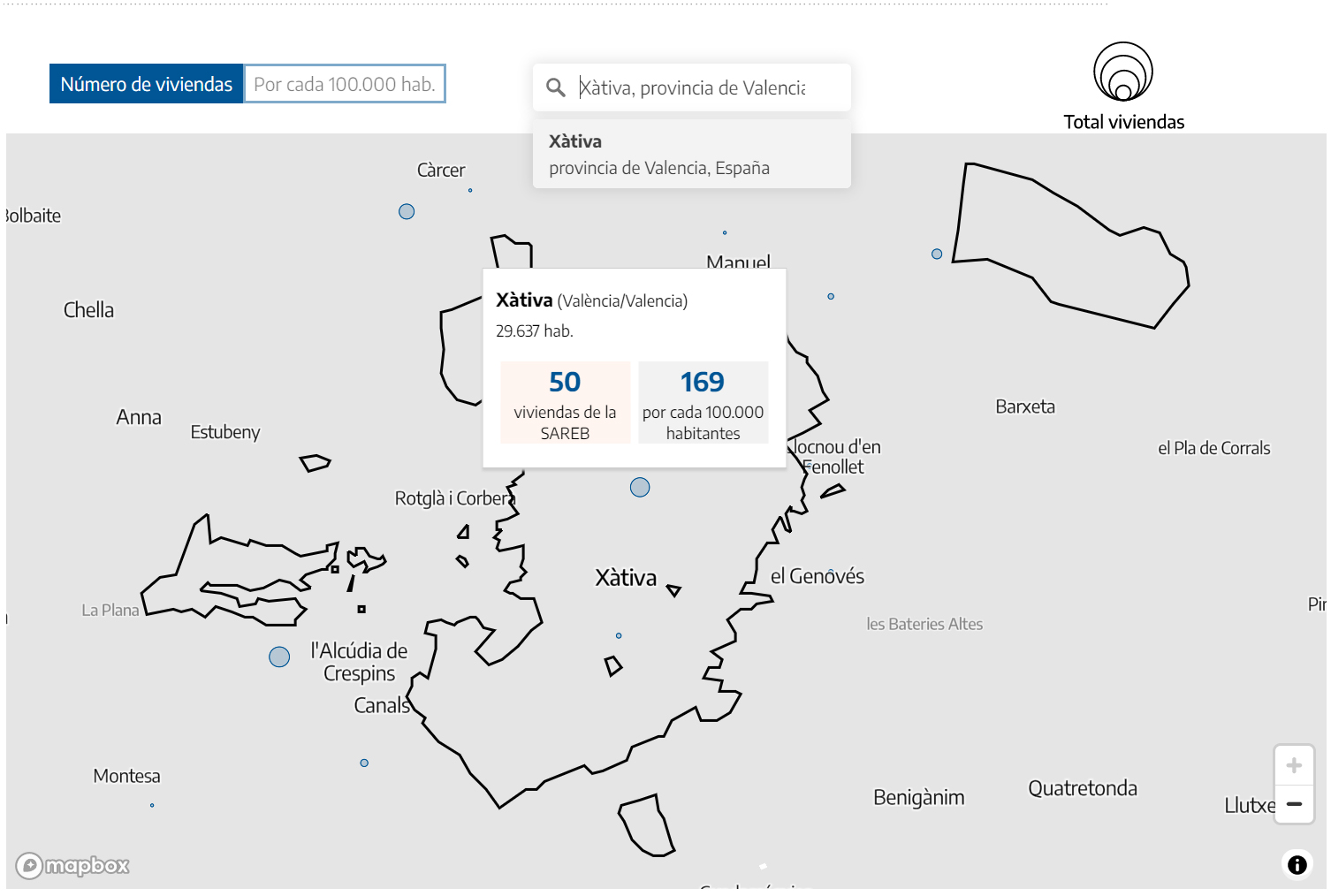The height and width of the screenshot is (896, 1331).
Task: Click the bubble left of northeast polygon
Action: pos(937,254)
